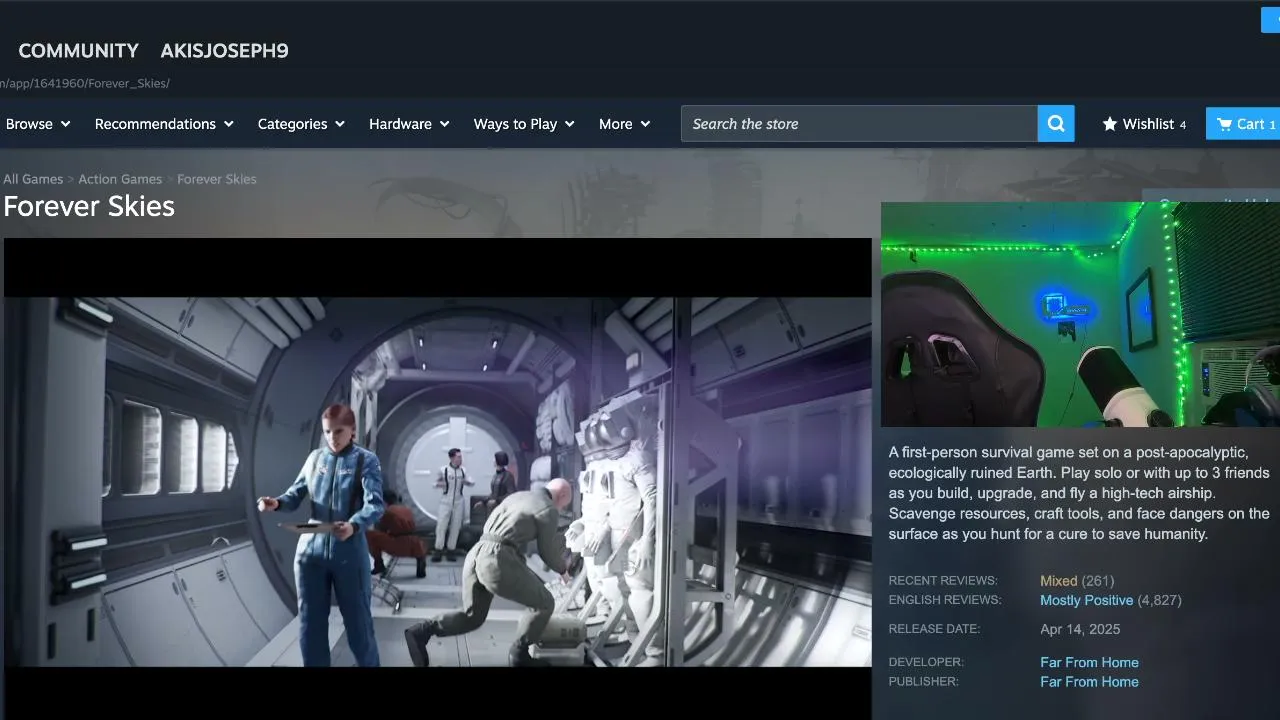
Task: Open the AKISJOSEPH9 profile menu
Action: (x=224, y=50)
